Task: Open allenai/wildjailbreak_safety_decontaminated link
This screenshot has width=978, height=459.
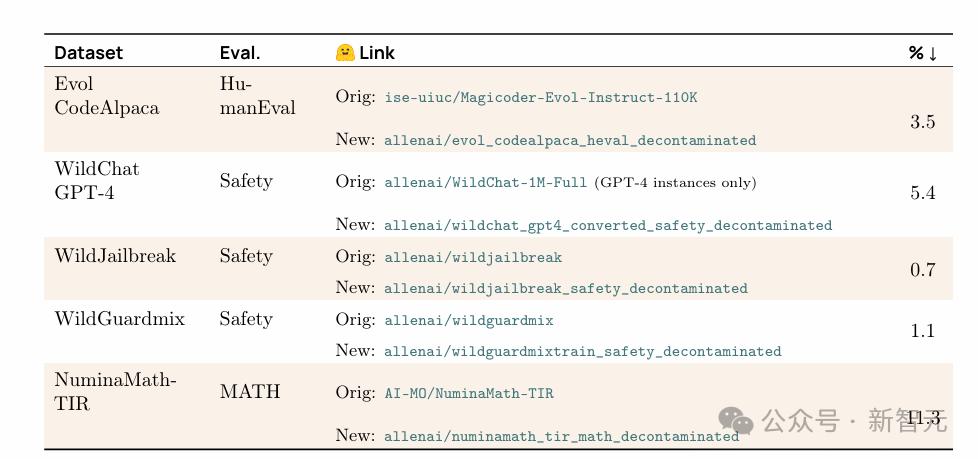Action: tap(566, 289)
